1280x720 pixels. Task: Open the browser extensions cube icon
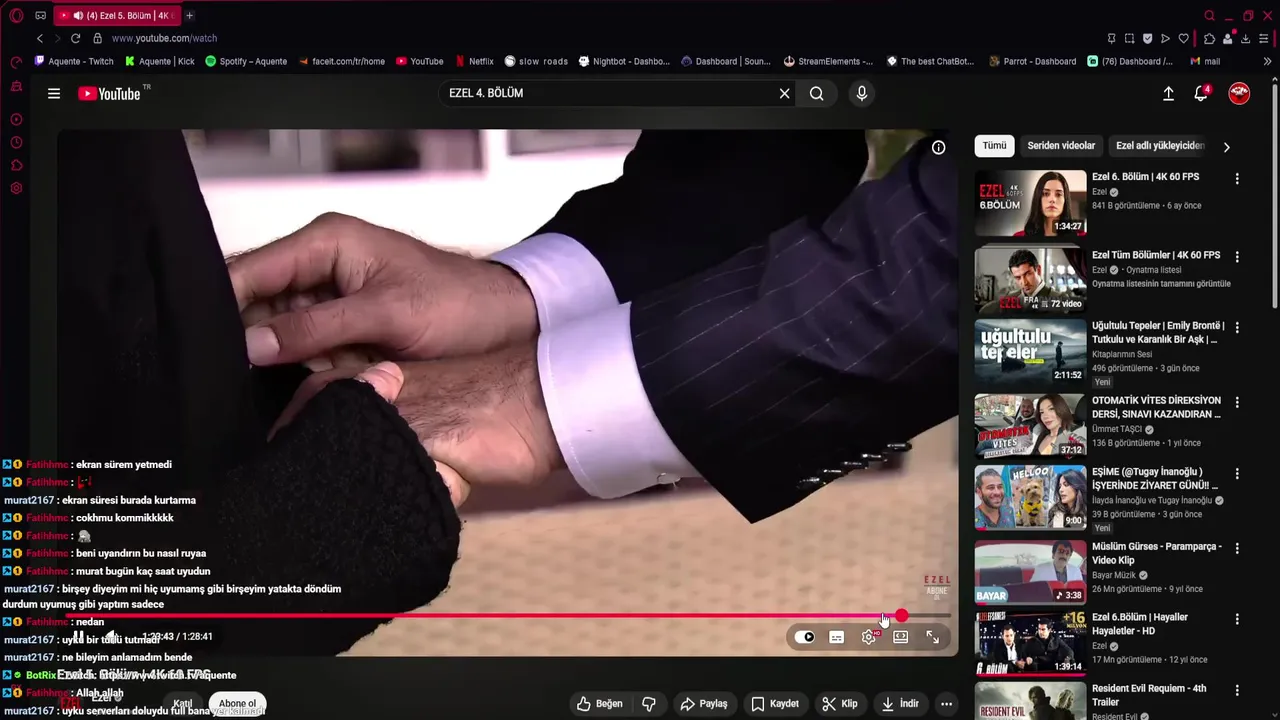pos(1209,38)
